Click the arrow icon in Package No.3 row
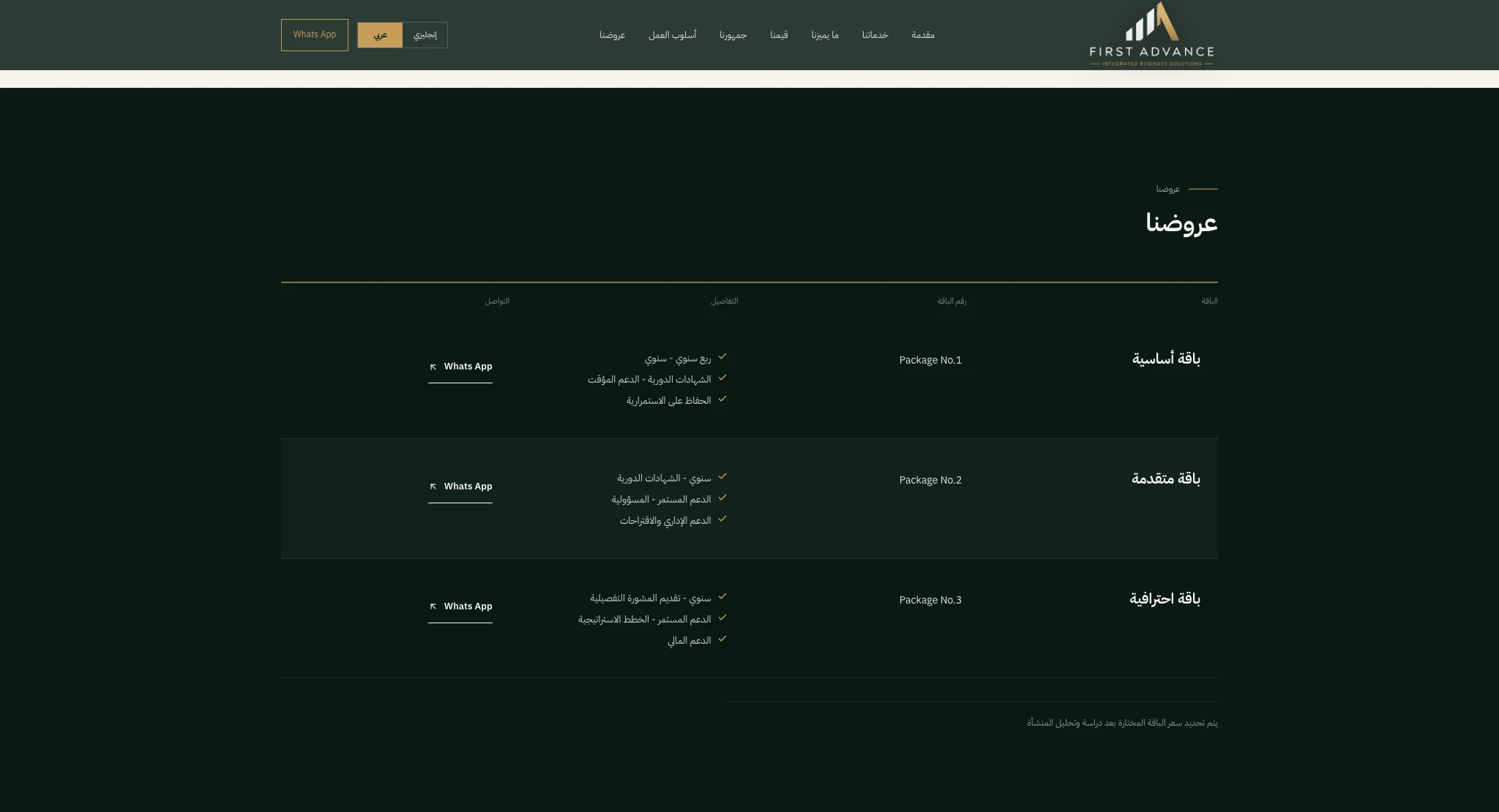Screen dimensions: 1499x812 pos(433,607)
